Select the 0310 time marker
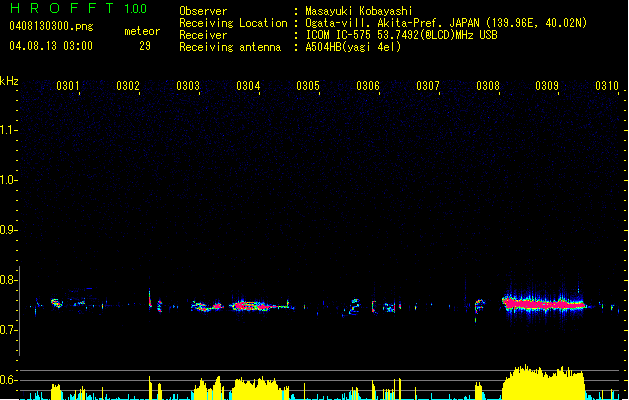The width and height of the screenshot is (629, 400). [x=607, y=86]
